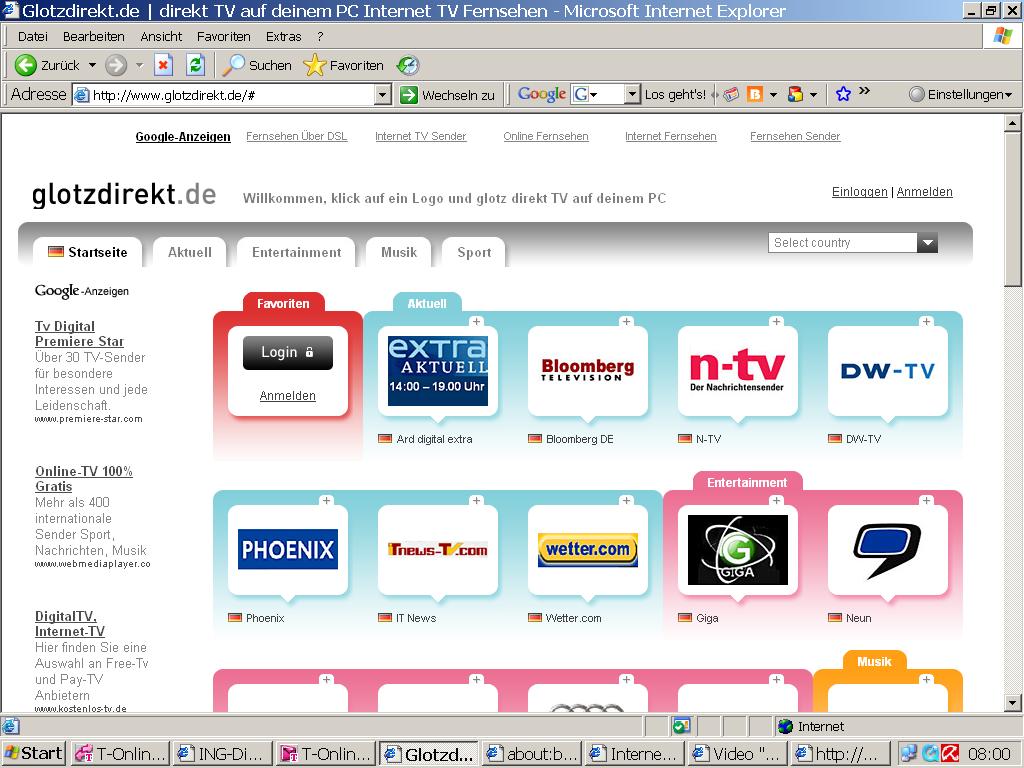Click the green Wechseln zu arrow button
Screen dimensions: 1024x768
click(409, 95)
